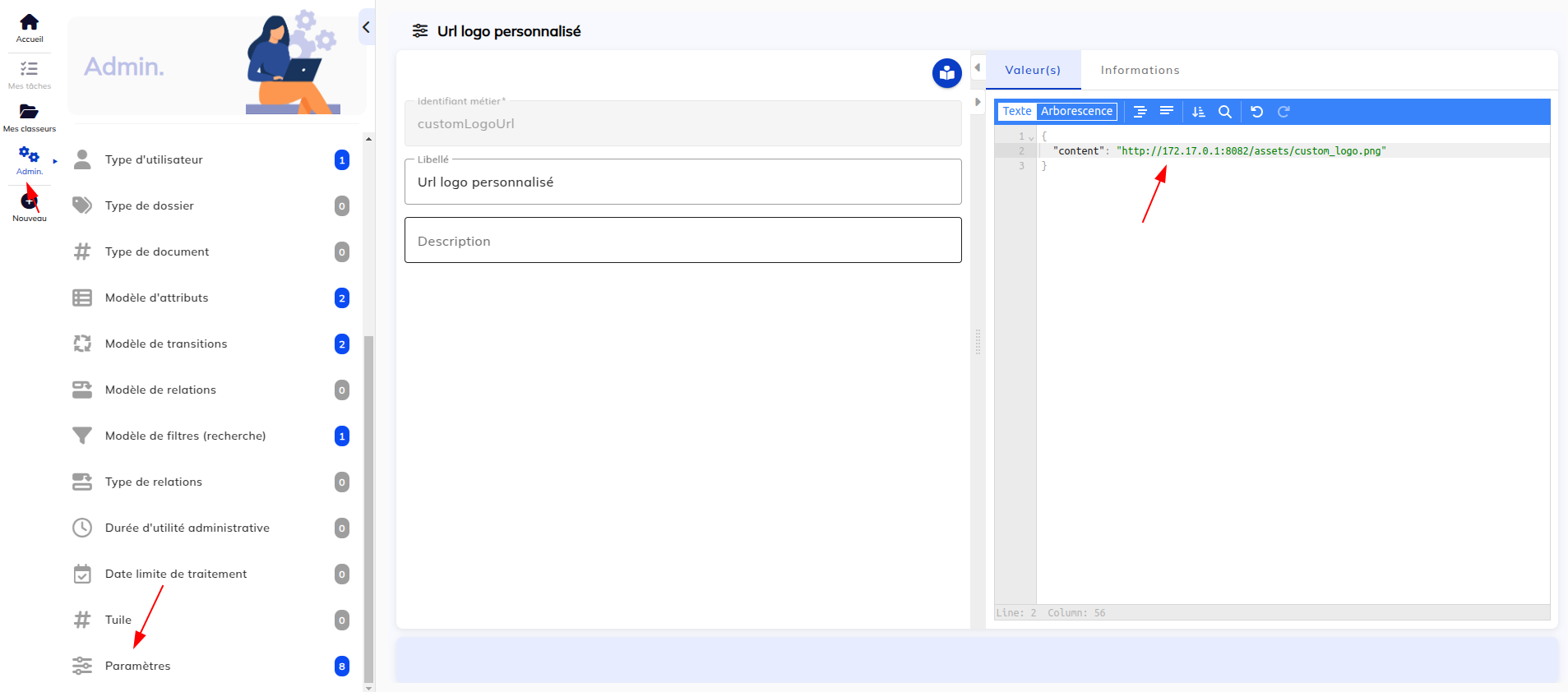
Task: Click the sort icon in JSON editor
Action: [x=1198, y=112]
